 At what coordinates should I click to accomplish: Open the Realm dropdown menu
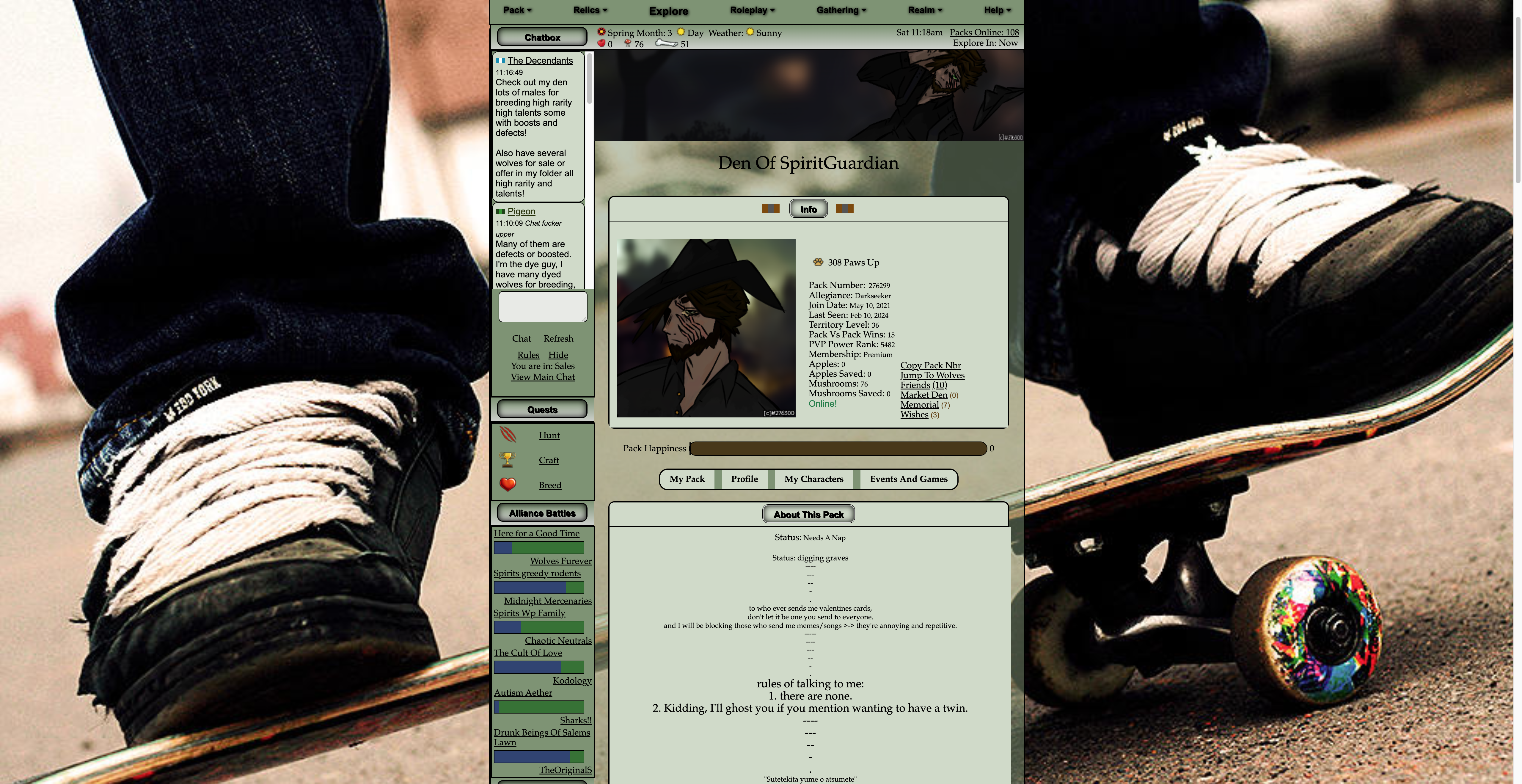point(925,10)
